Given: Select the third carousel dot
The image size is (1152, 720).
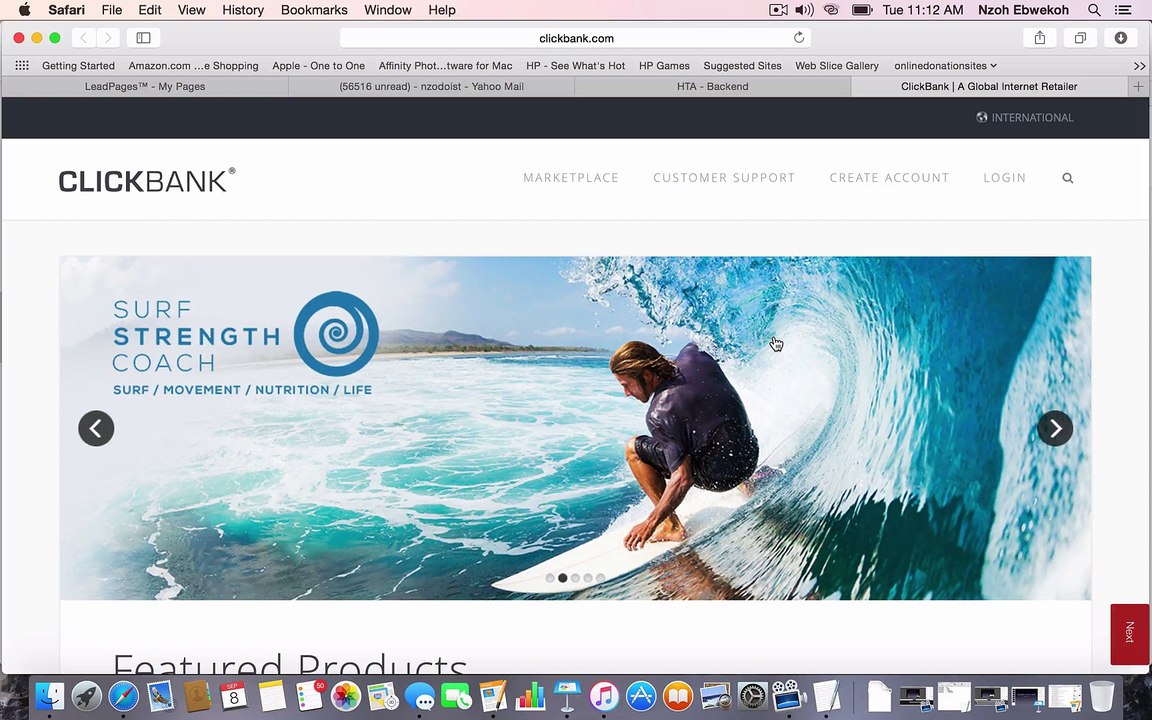Looking at the screenshot, I should click(575, 578).
